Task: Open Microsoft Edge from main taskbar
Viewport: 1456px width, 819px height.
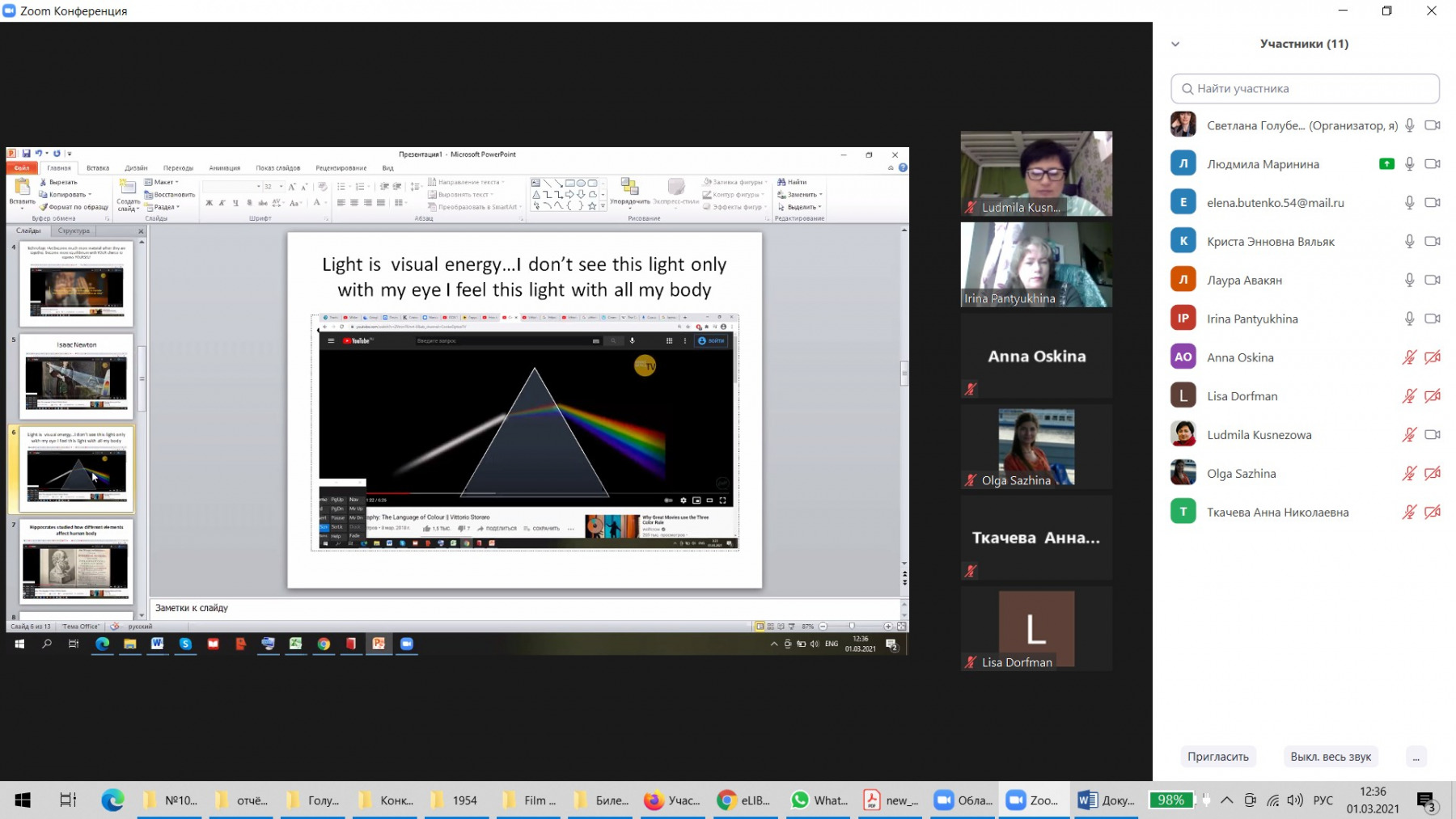Action: click(x=112, y=800)
